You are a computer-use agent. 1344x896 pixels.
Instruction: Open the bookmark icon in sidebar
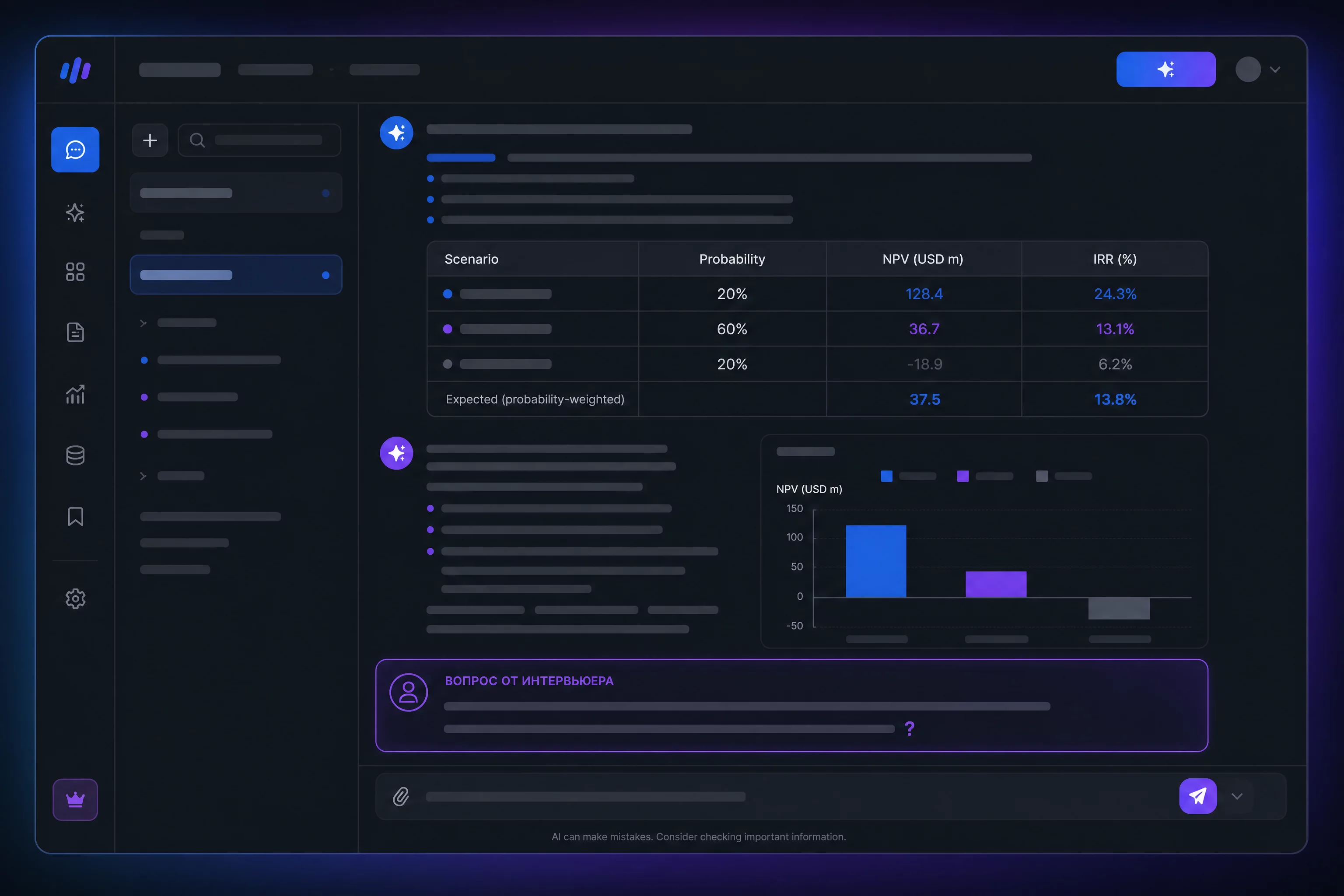(75, 517)
